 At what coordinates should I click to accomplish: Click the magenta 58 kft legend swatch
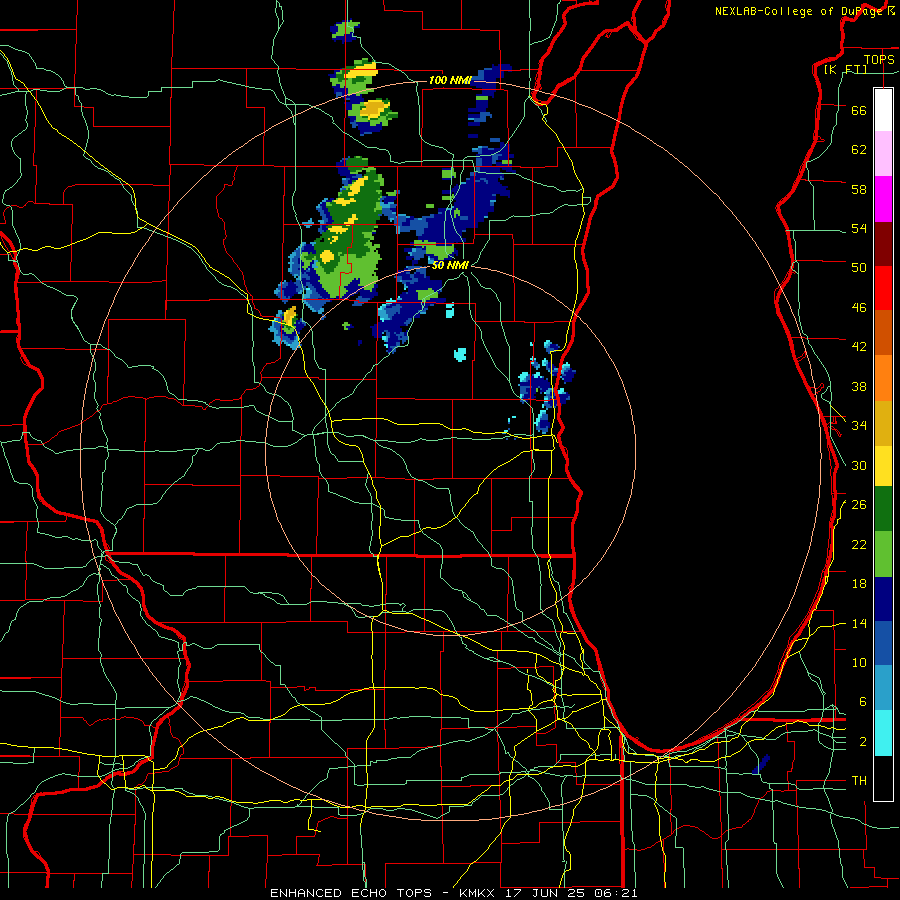pos(883,199)
